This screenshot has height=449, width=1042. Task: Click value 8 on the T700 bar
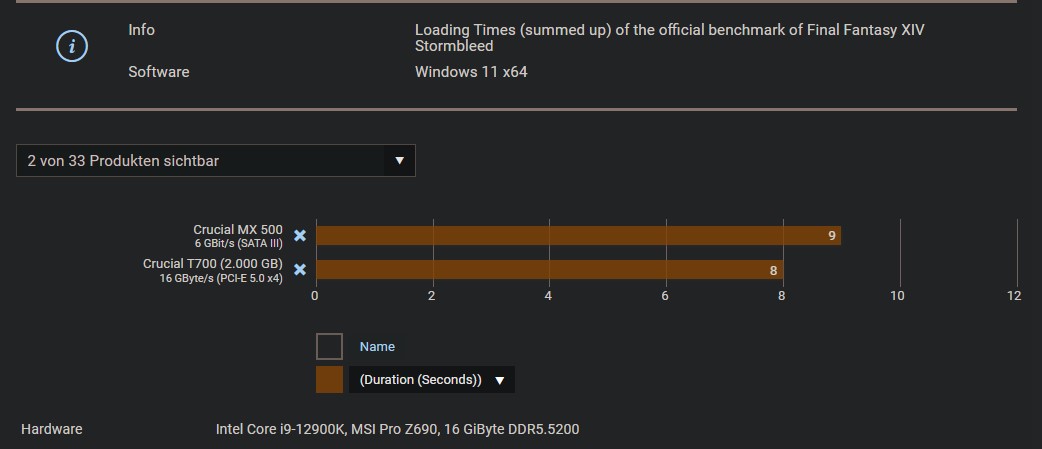coord(773,270)
